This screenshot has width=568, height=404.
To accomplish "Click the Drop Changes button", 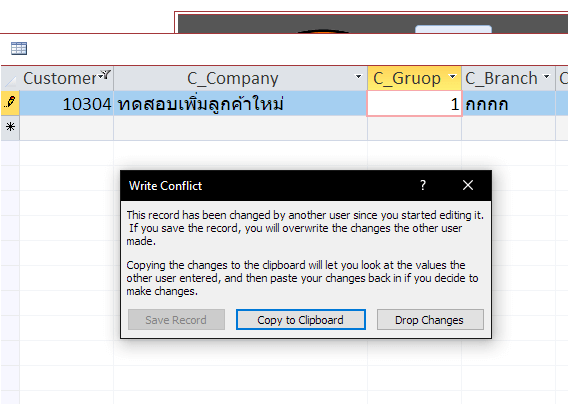I will point(430,320).
